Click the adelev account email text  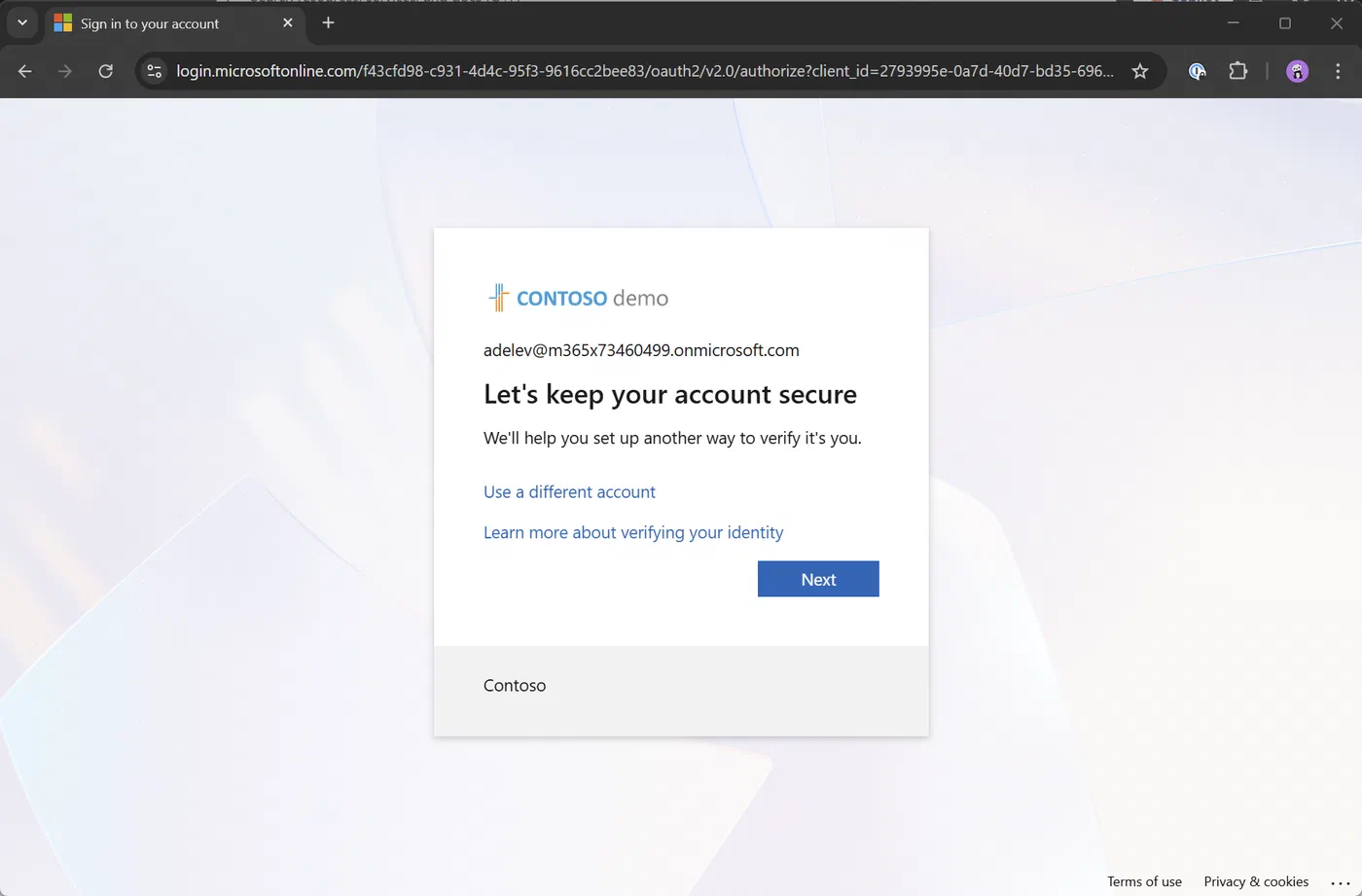[x=641, y=350]
